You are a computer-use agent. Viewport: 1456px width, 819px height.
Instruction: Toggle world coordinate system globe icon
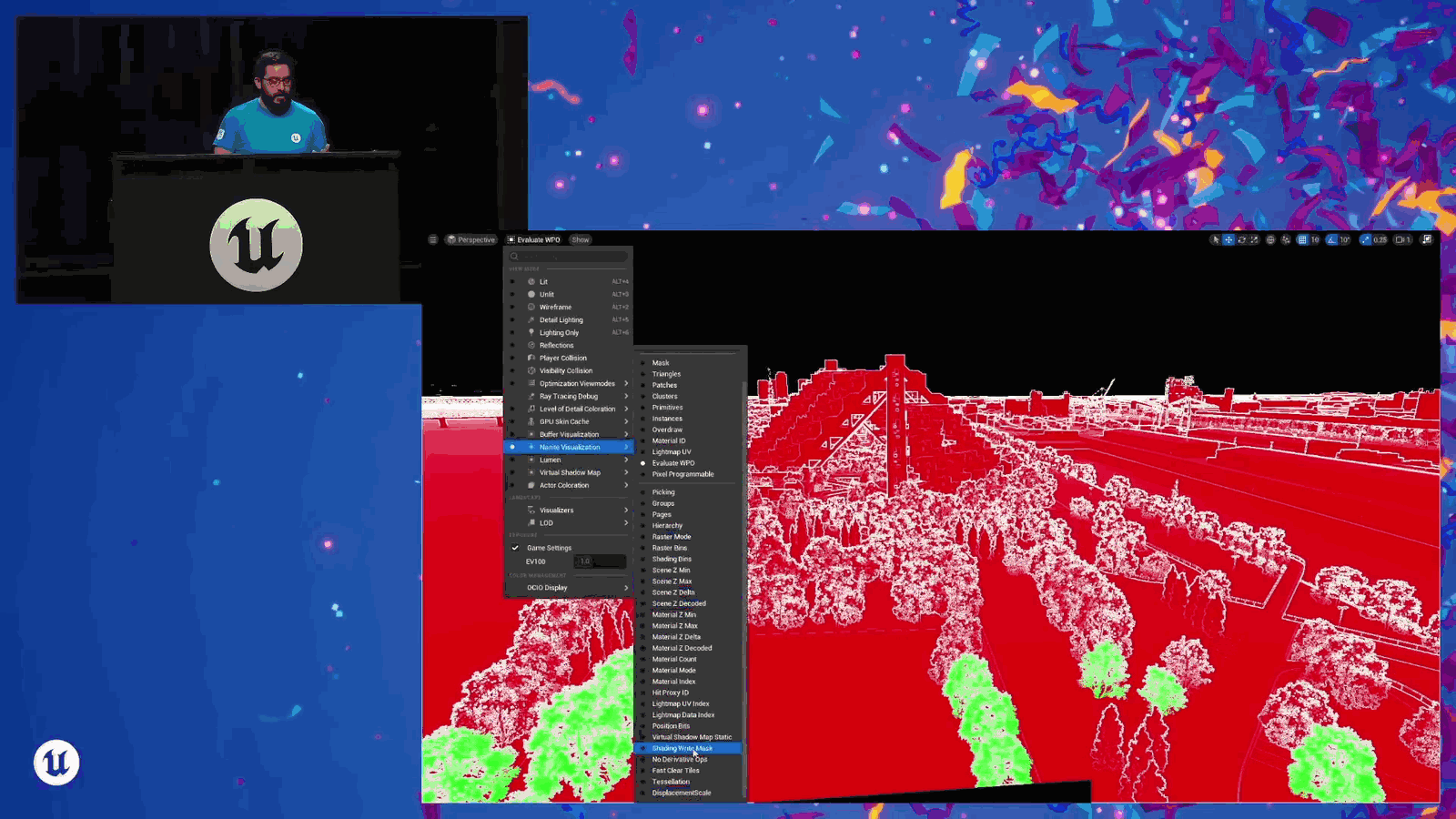click(1270, 240)
